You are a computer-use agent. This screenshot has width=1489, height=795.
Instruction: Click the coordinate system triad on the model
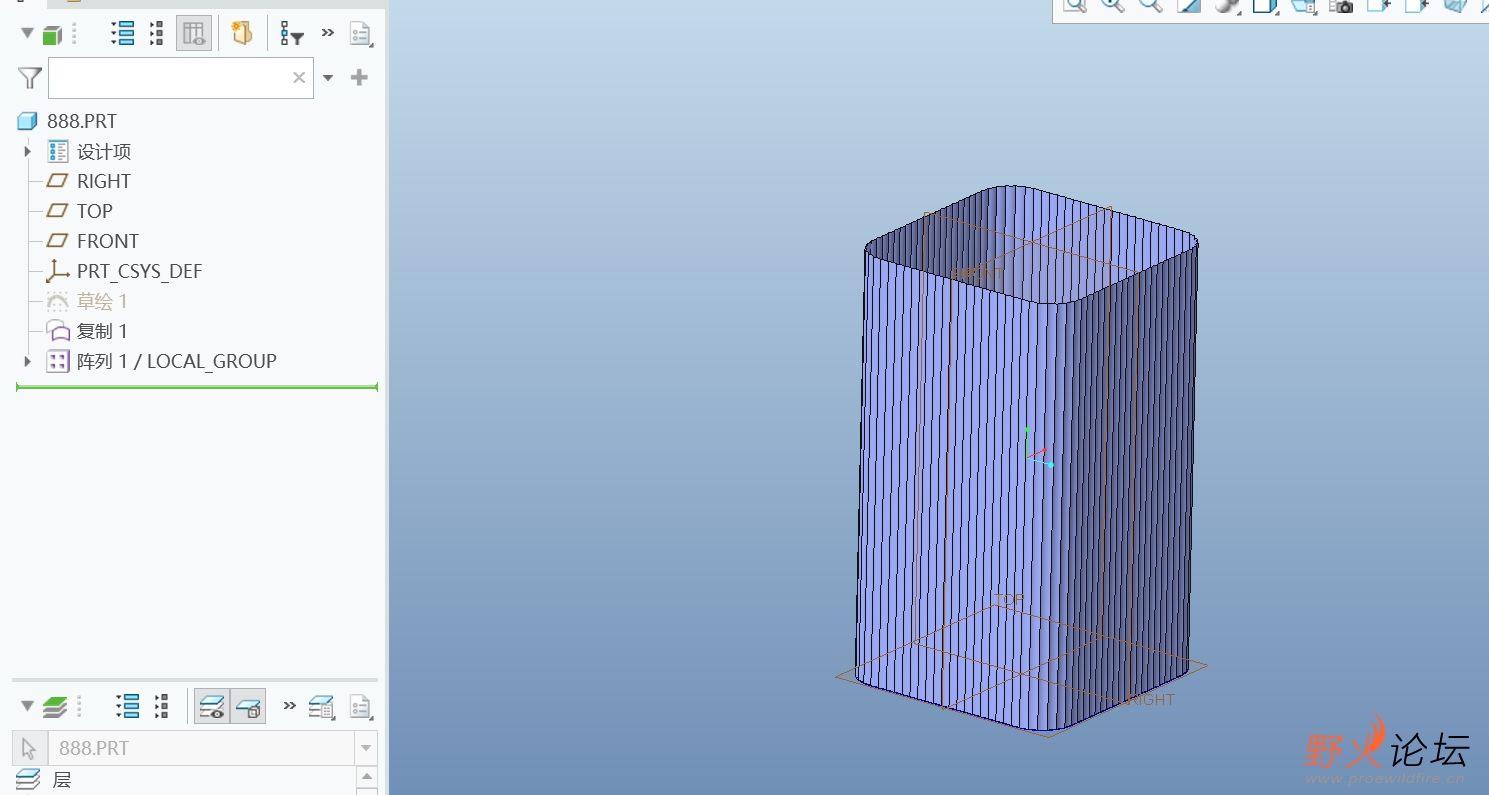pos(1038,447)
